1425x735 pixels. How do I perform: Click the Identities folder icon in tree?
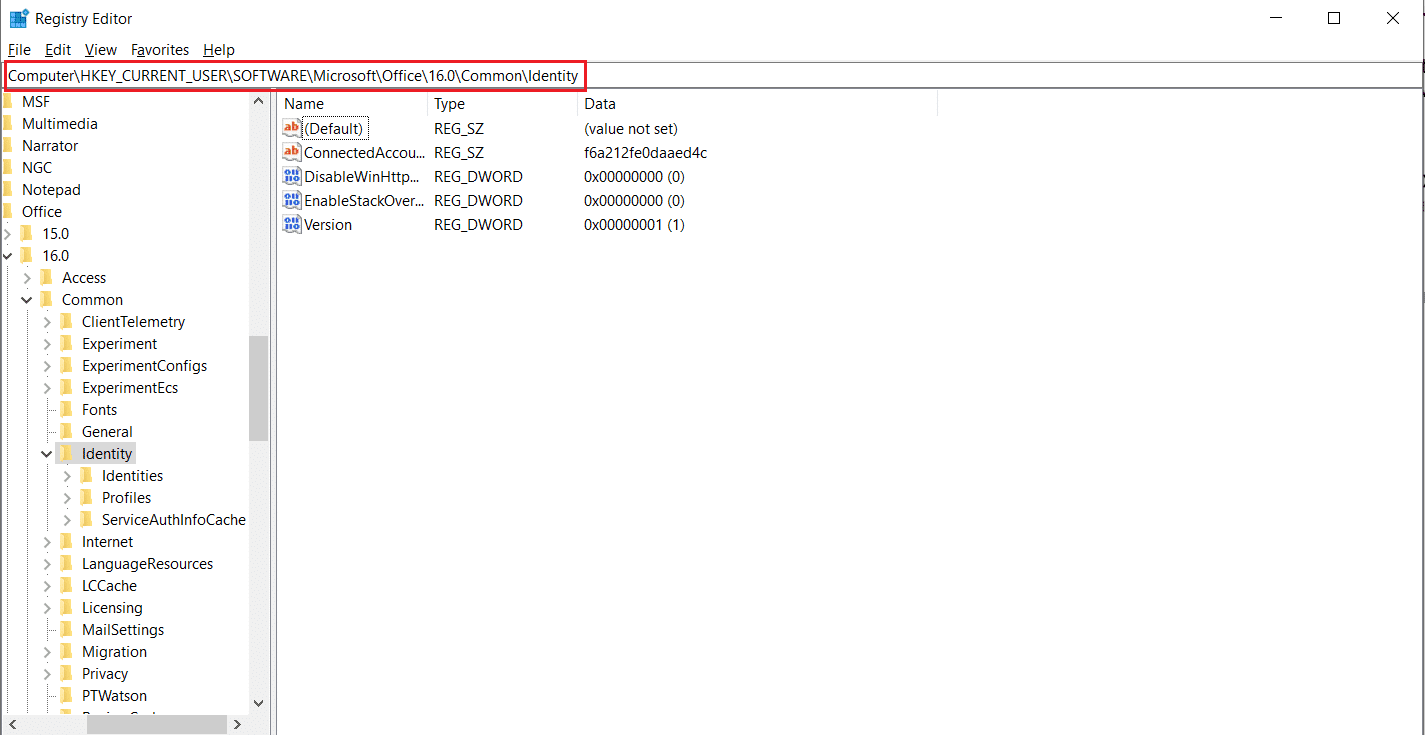pyautogui.click(x=87, y=476)
